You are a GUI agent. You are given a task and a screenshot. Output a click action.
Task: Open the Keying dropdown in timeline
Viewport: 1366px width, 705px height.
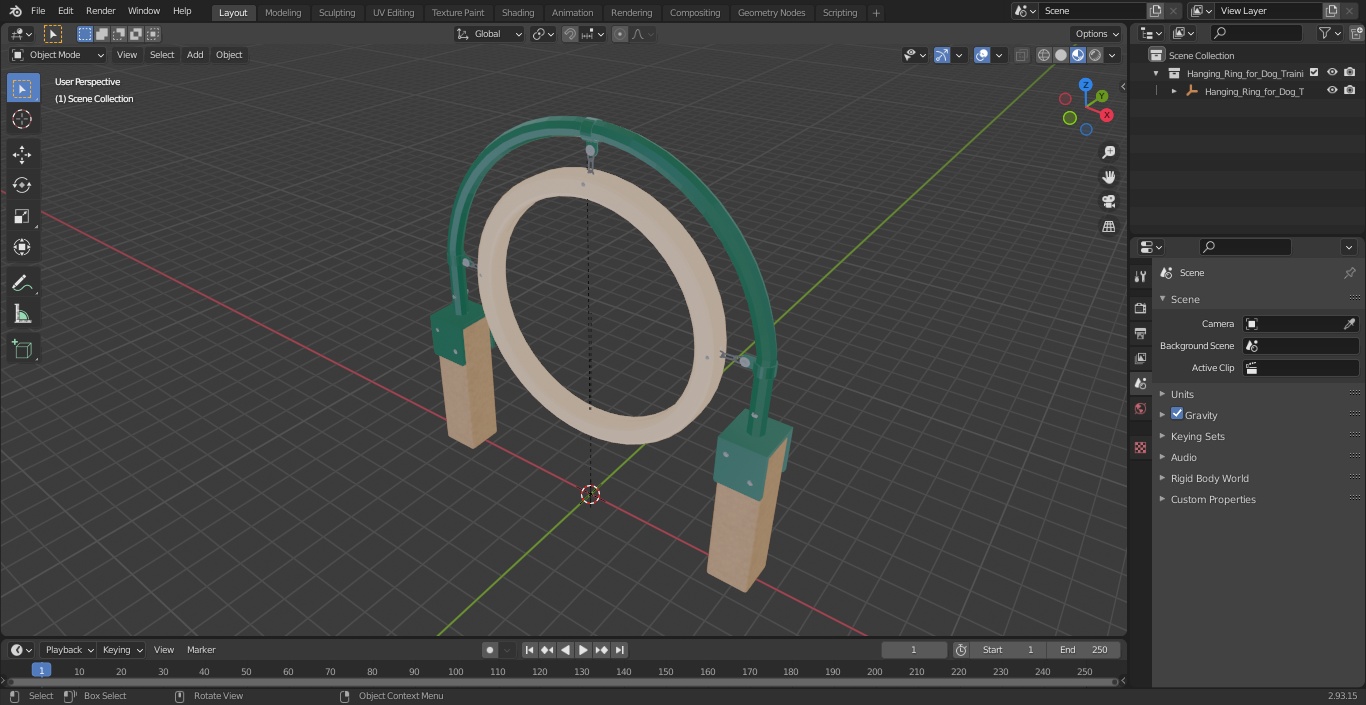121,650
